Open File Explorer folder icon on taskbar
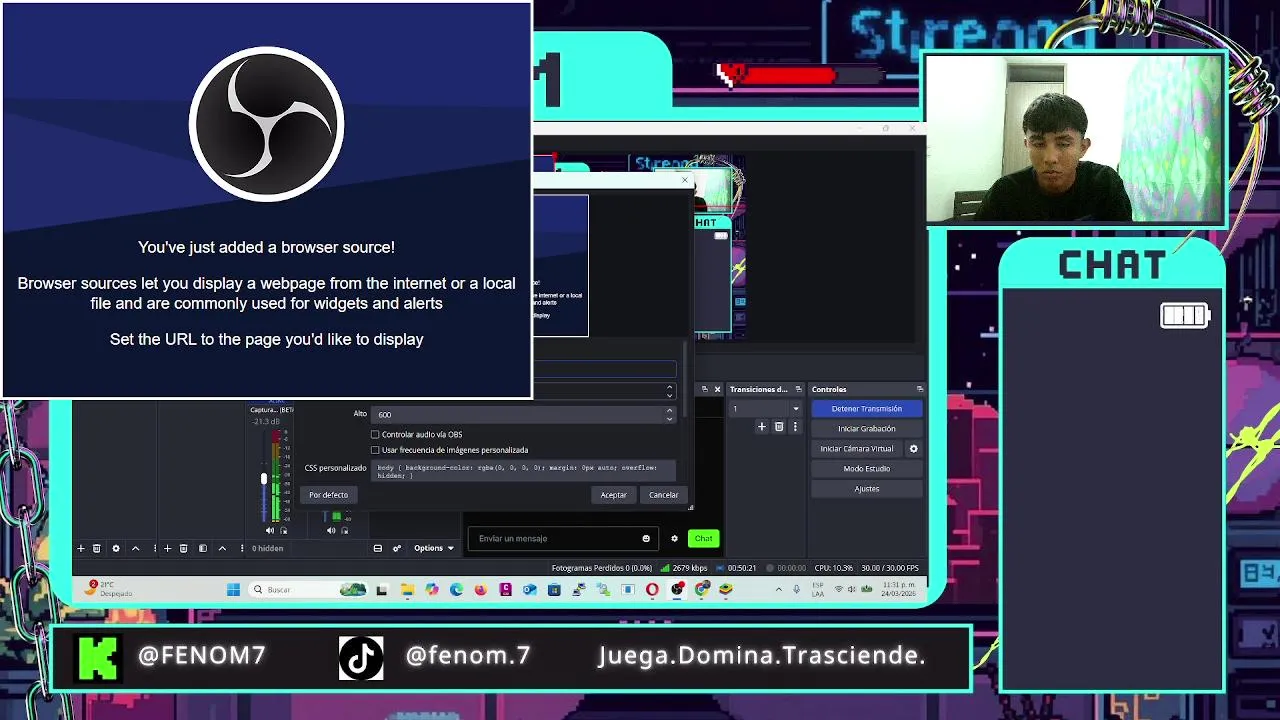 pyautogui.click(x=408, y=590)
